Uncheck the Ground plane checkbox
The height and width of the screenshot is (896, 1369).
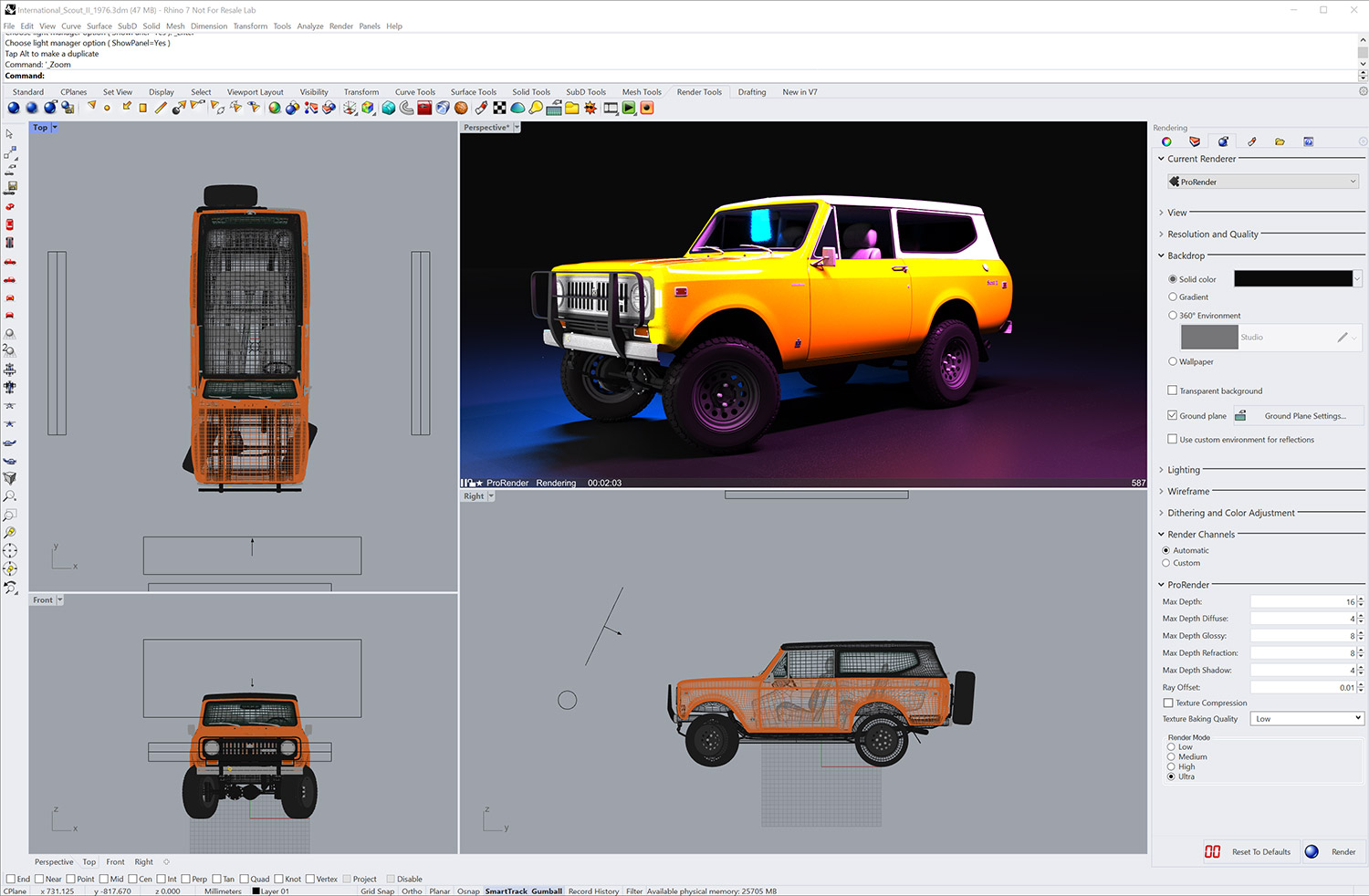pyautogui.click(x=1172, y=415)
